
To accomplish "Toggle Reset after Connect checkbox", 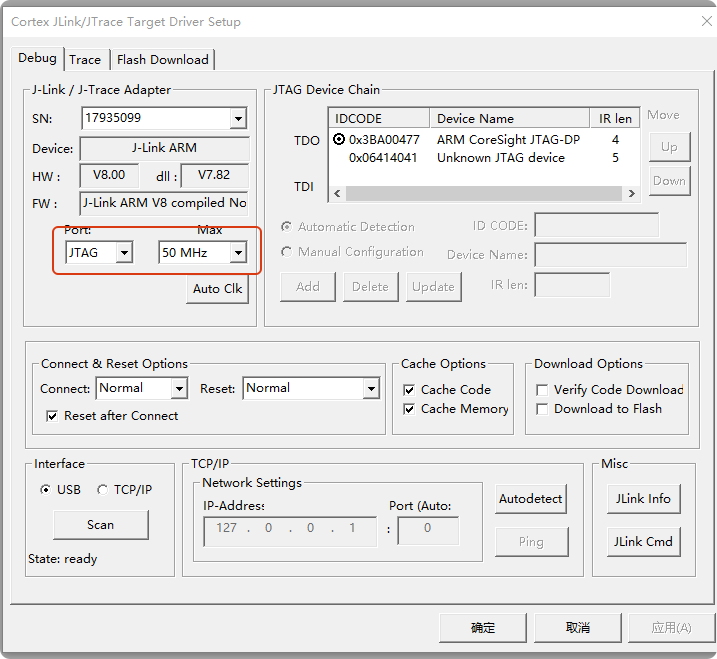I will point(52,416).
